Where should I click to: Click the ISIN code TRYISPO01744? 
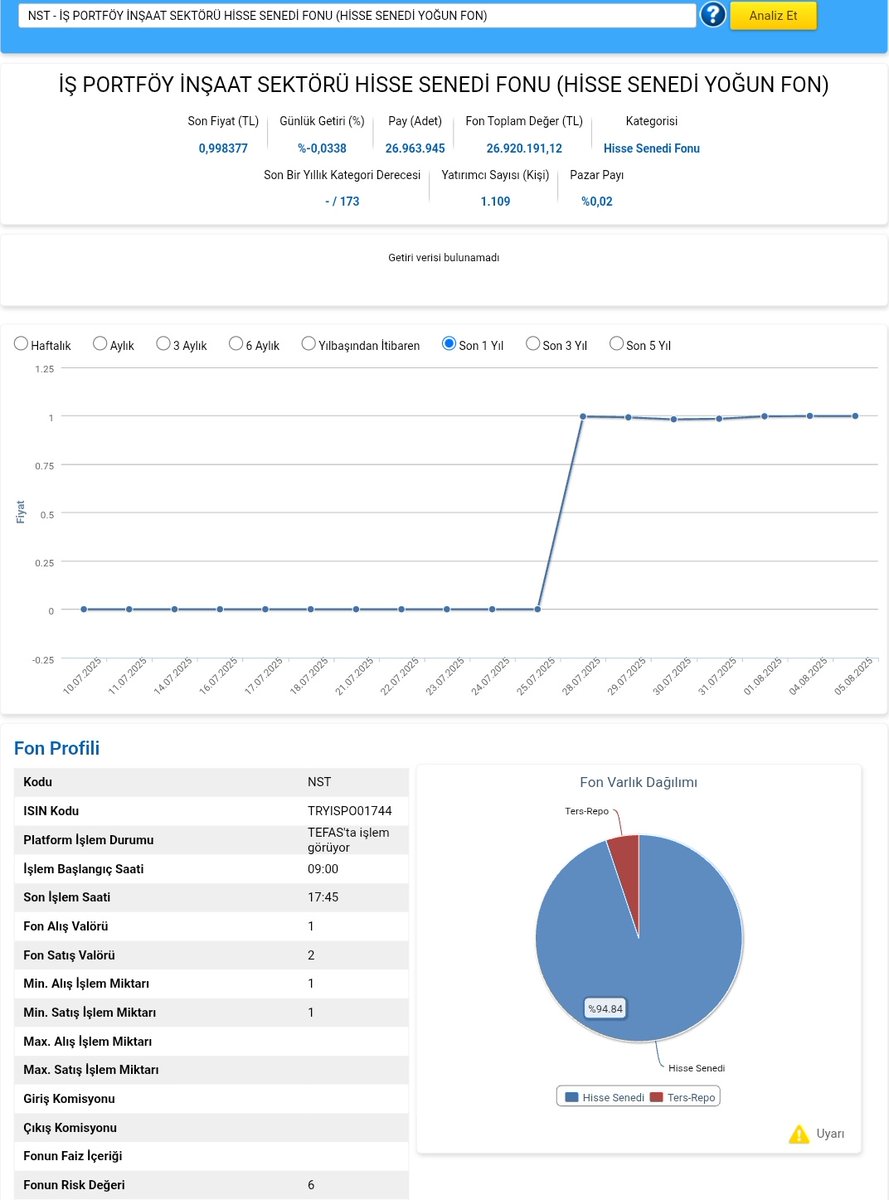point(350,811)
